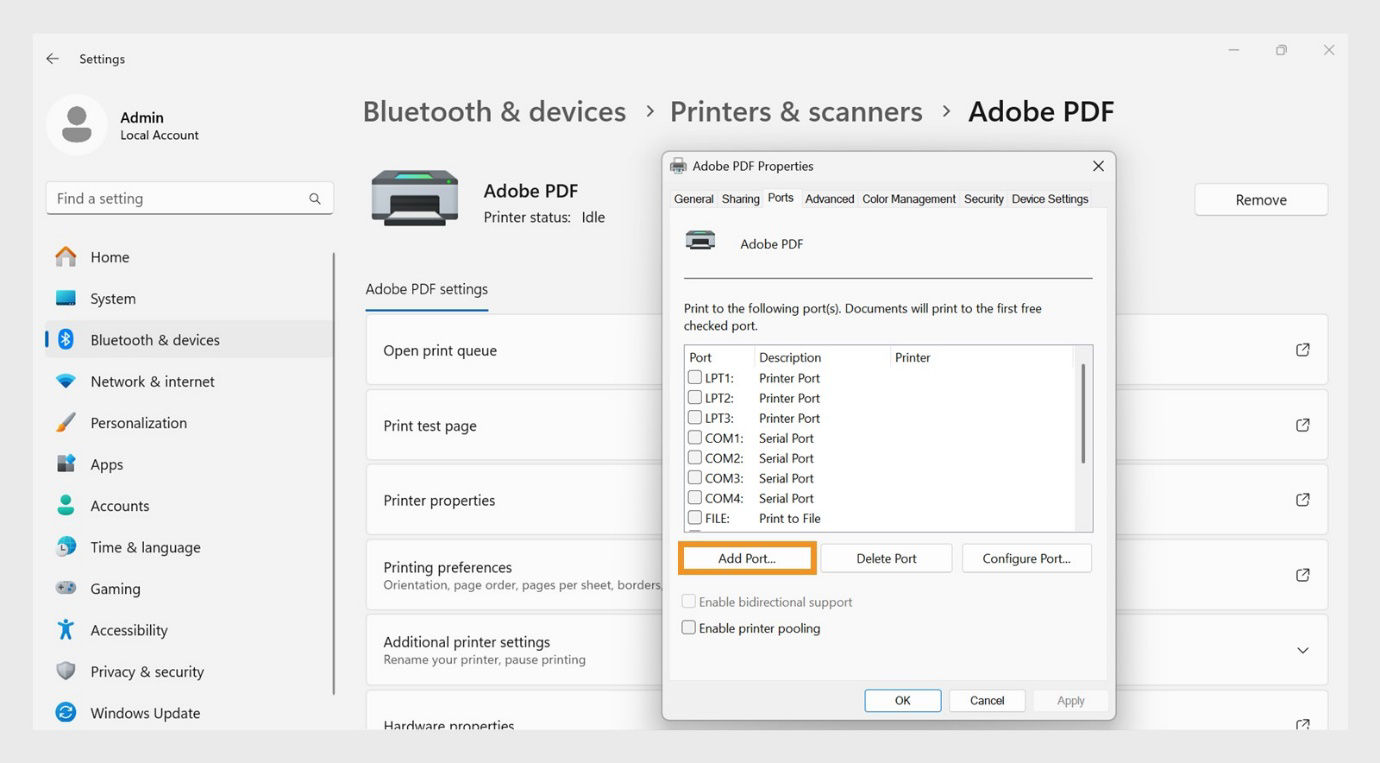This screenshot has height=763, width=1380.
Task: Click the Adobe PDF printer icon
Action: click(x=413, y=197)
